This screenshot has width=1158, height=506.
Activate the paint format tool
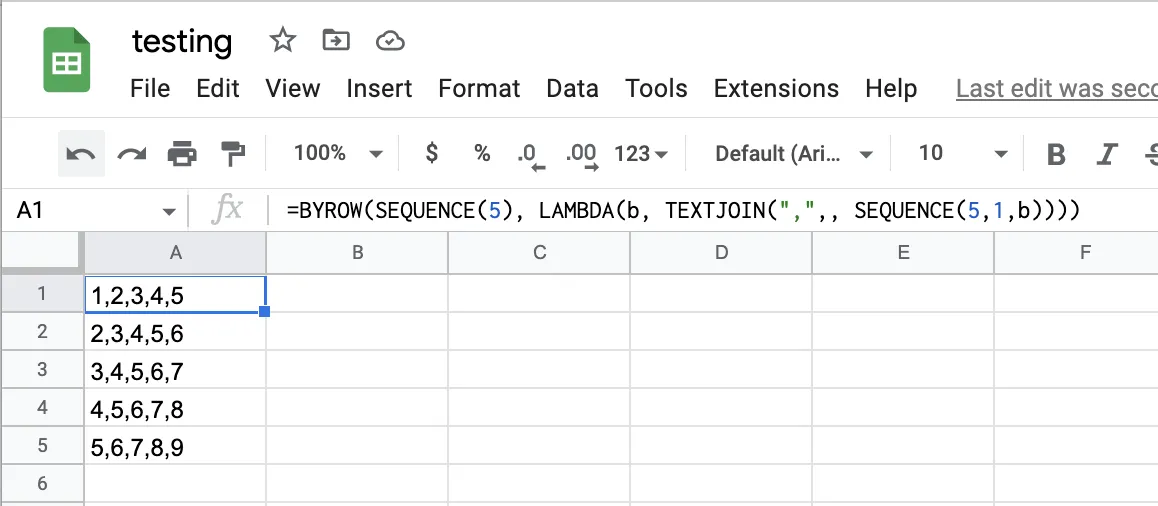coord(233,154)
